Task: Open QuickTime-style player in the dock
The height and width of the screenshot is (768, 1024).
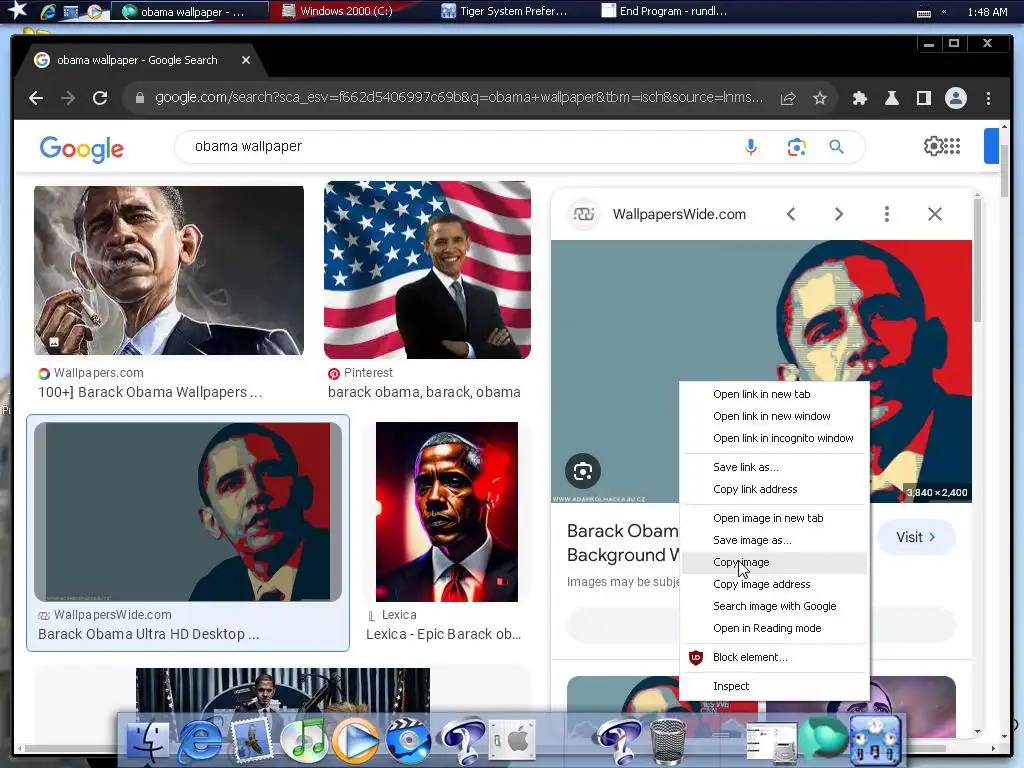Action: (x=355, y=741)
